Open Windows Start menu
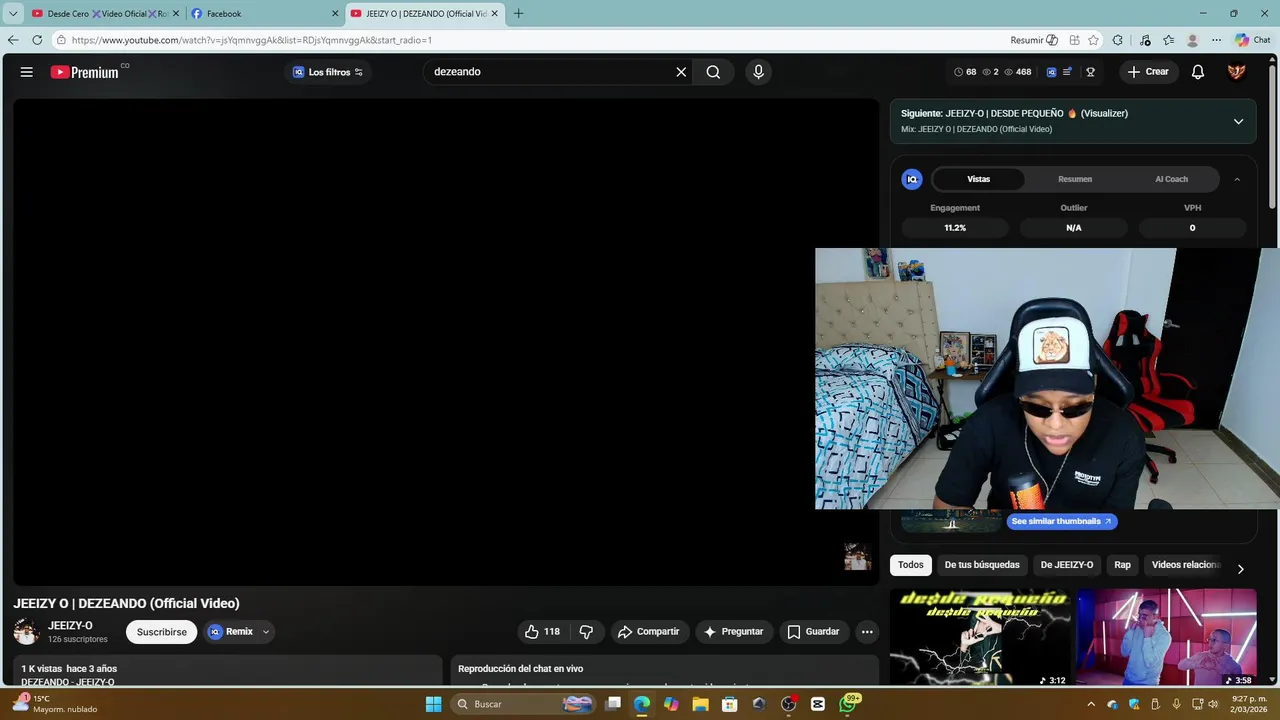This screenshot has width=1280, height=720. [433, 704]
